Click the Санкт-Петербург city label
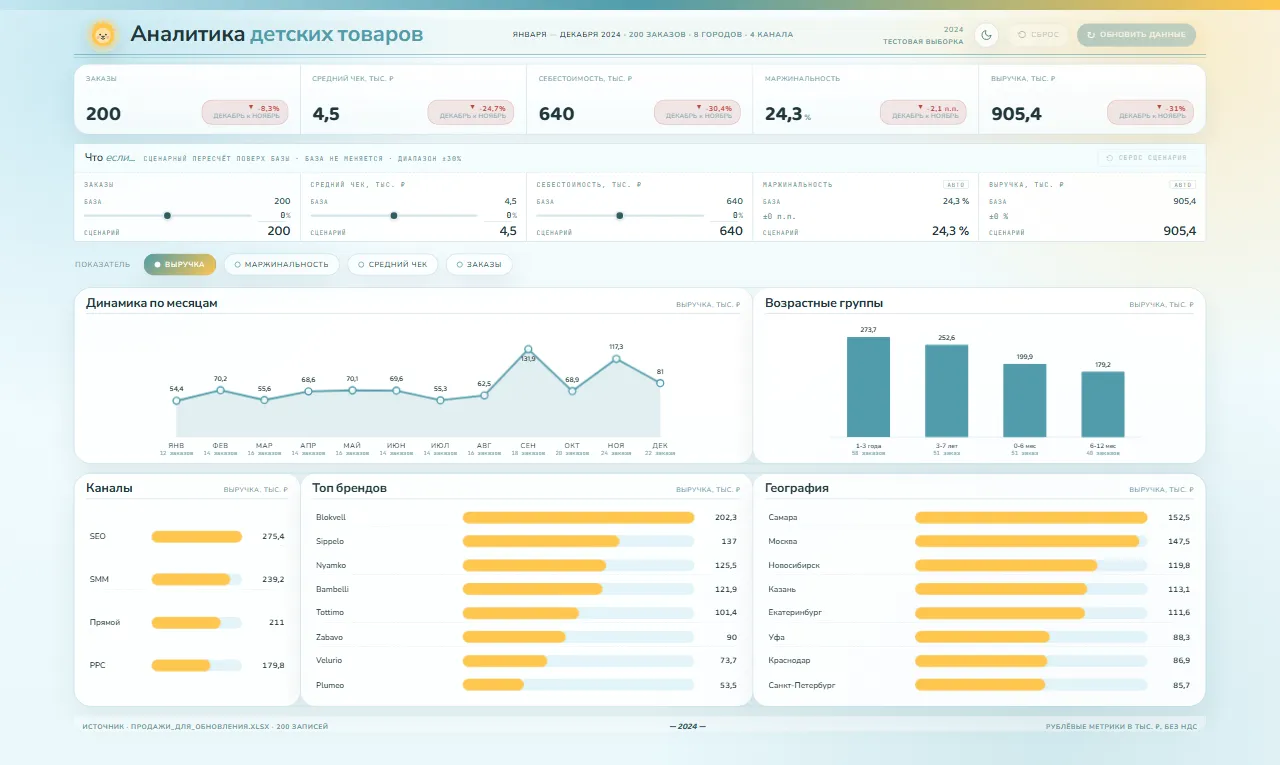 coord(802,685)
